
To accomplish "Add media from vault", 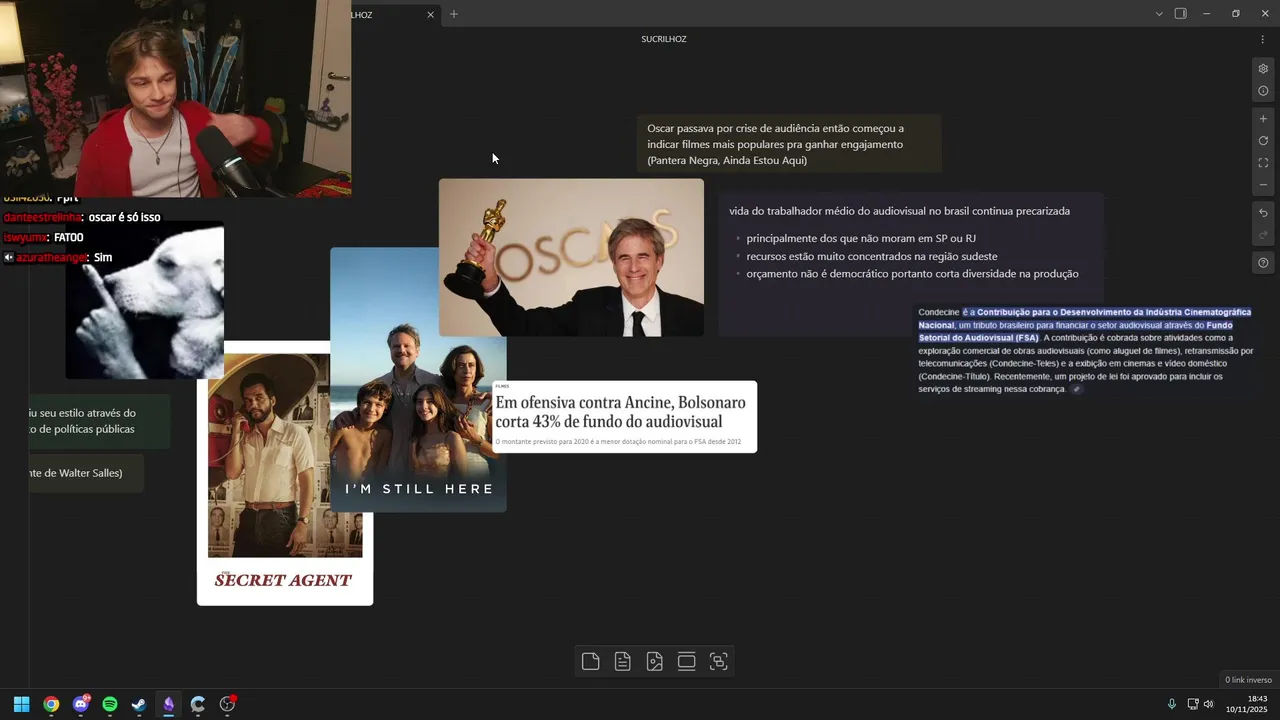I will [x=655, y=661].
